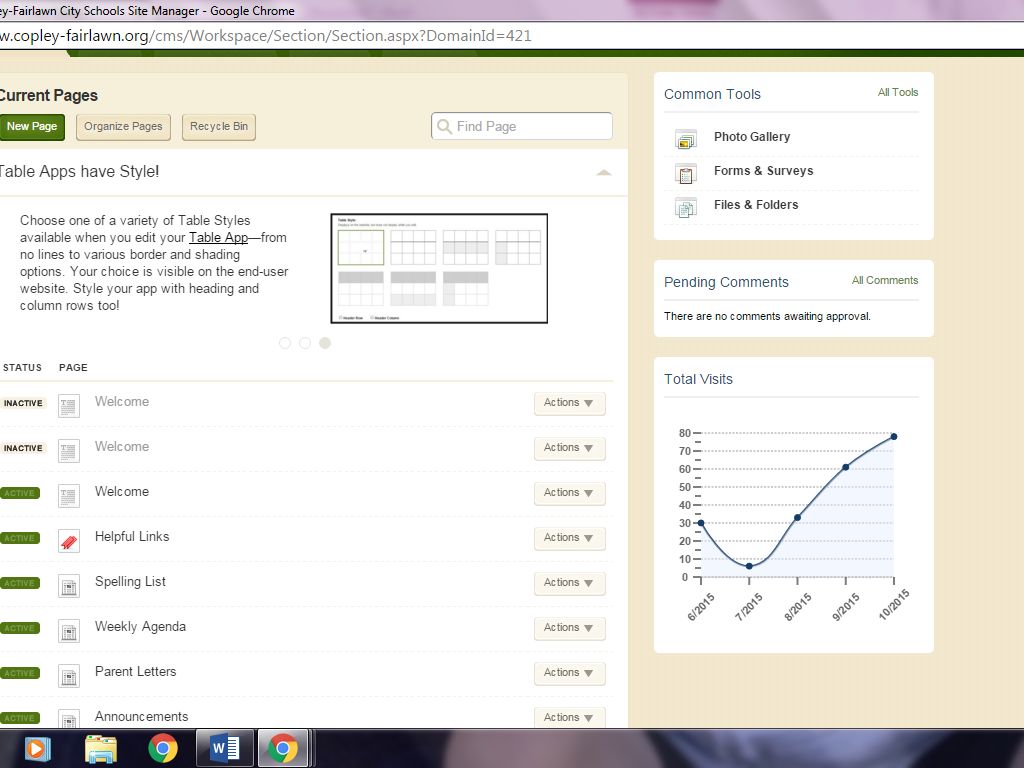
Task: Click the Spelling List page icon
Action: pos(68,586)
